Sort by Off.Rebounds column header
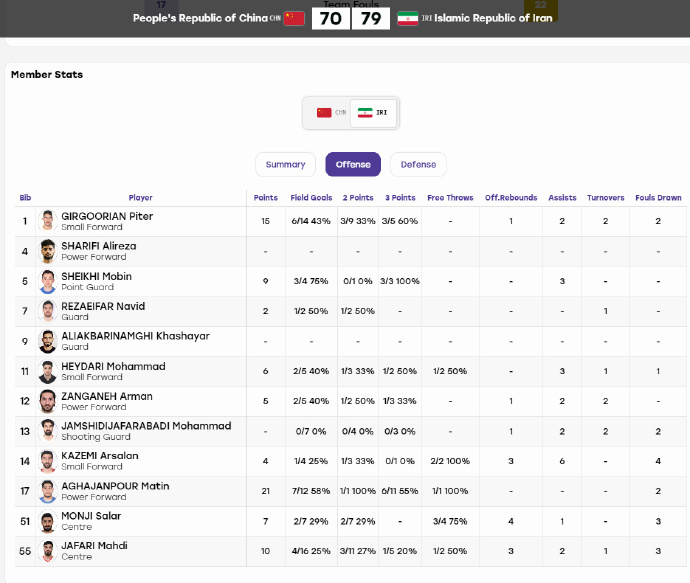 click(511, 198)
